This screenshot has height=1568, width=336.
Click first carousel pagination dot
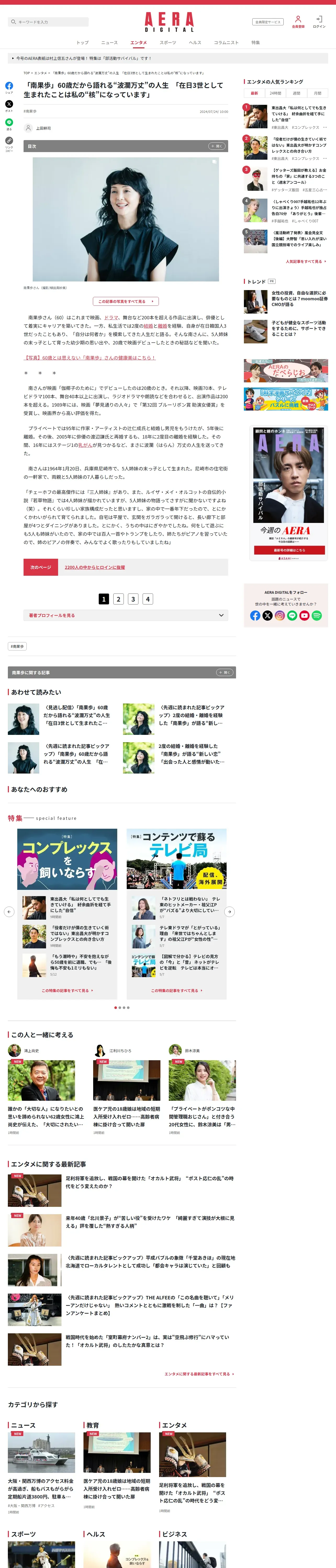pos(116,1007)
